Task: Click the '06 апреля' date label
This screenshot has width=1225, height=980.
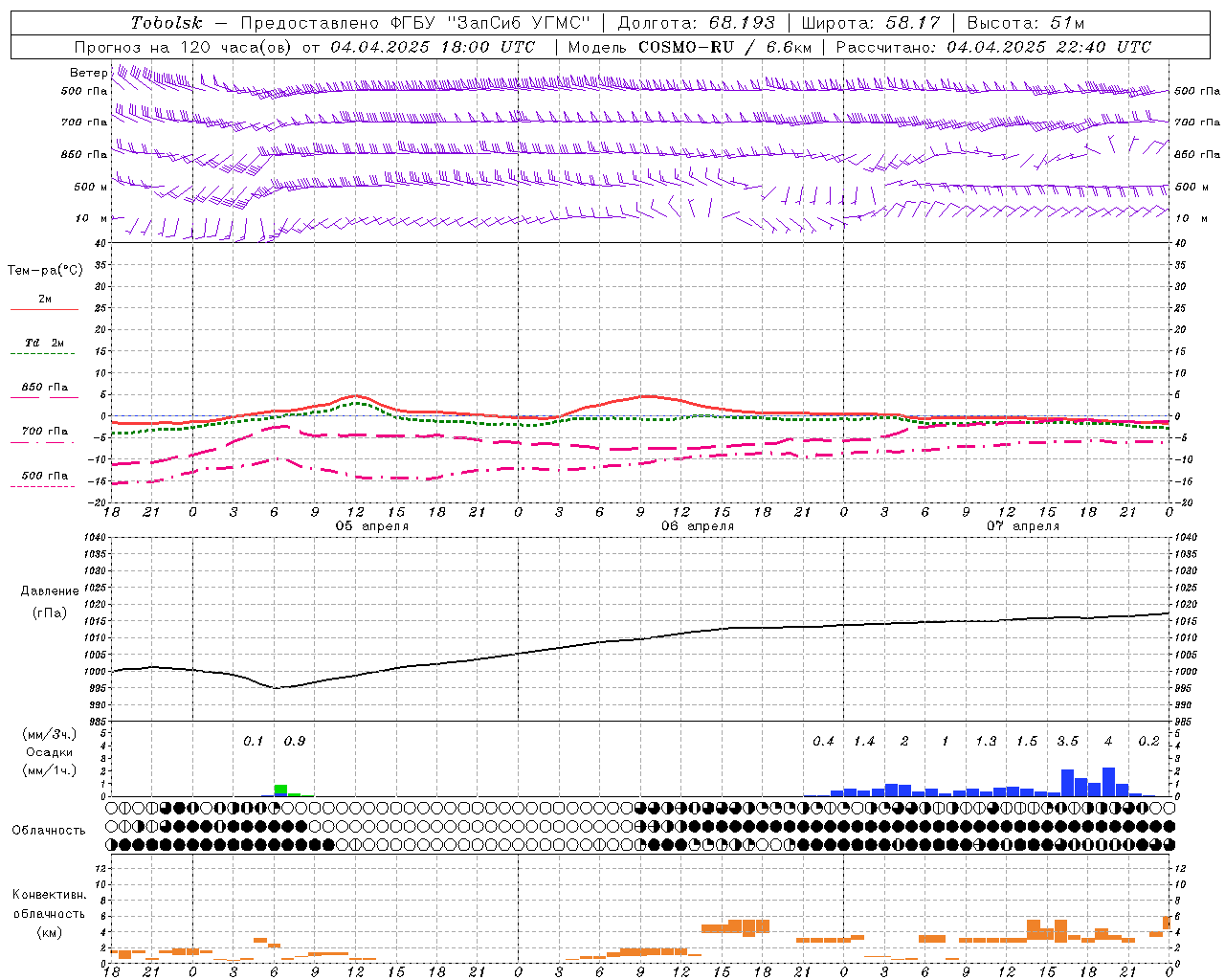Action: (698, 526)
